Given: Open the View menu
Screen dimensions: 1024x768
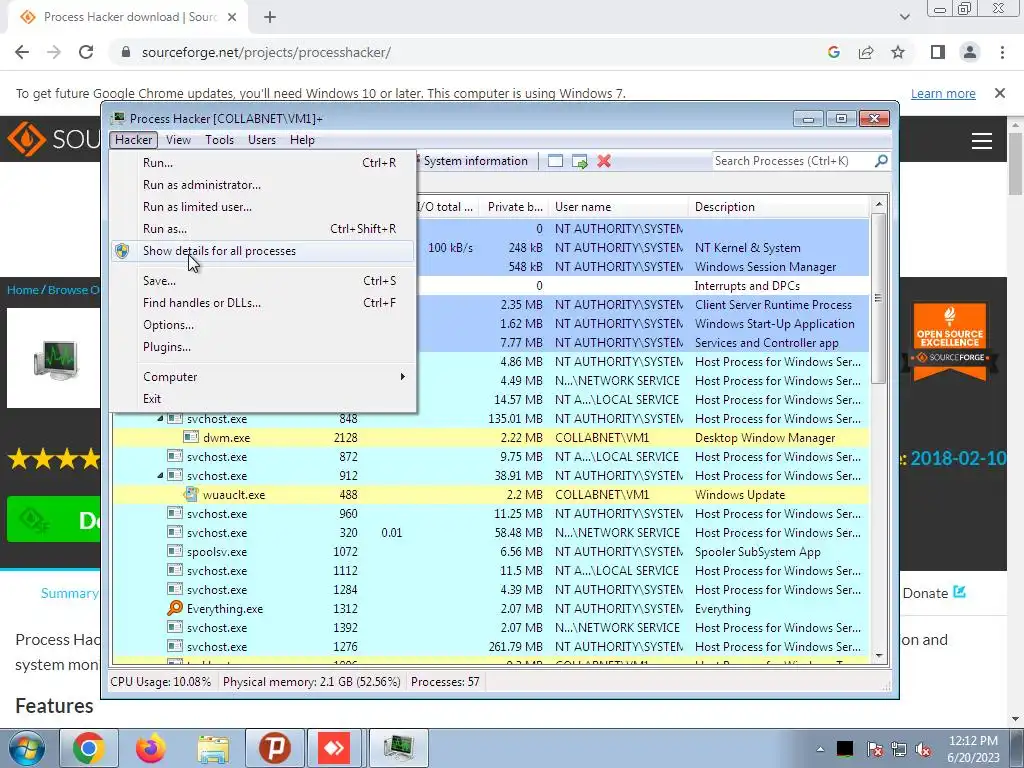Looking at the screenshot, I should click(x=178, y=140).
